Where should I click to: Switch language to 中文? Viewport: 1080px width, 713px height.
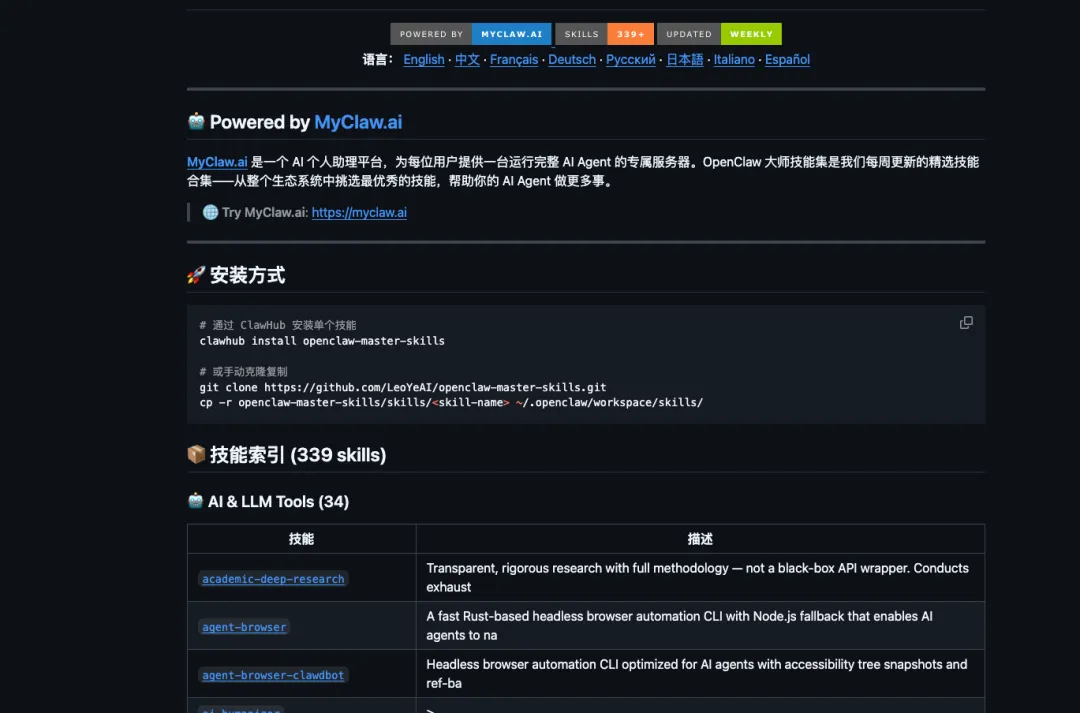coord(467,59)
